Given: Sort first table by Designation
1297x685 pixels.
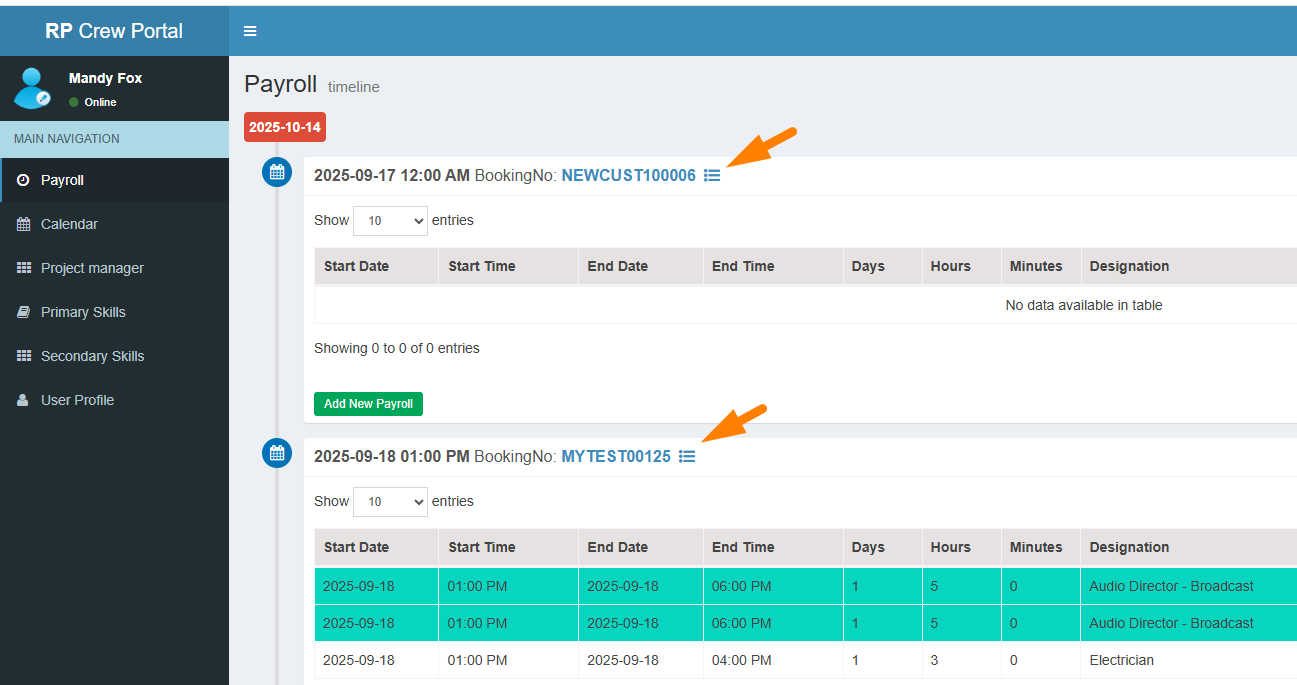Looking at the screenshot, I should coord(1189,266).
